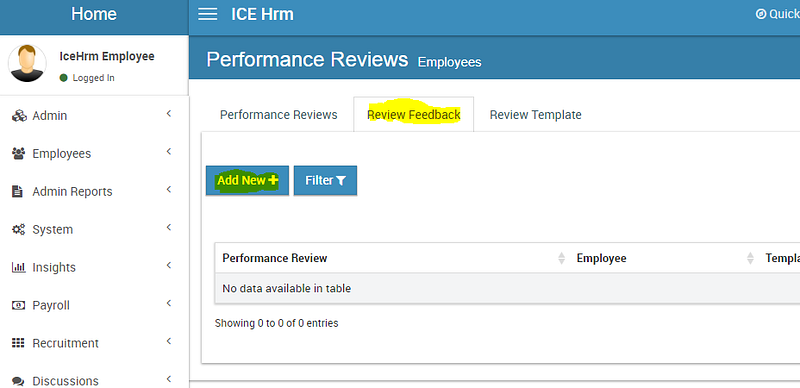Click the Insights bar chart icon
800x388 pixels.
pyautogui.click(x=18, y=268)
